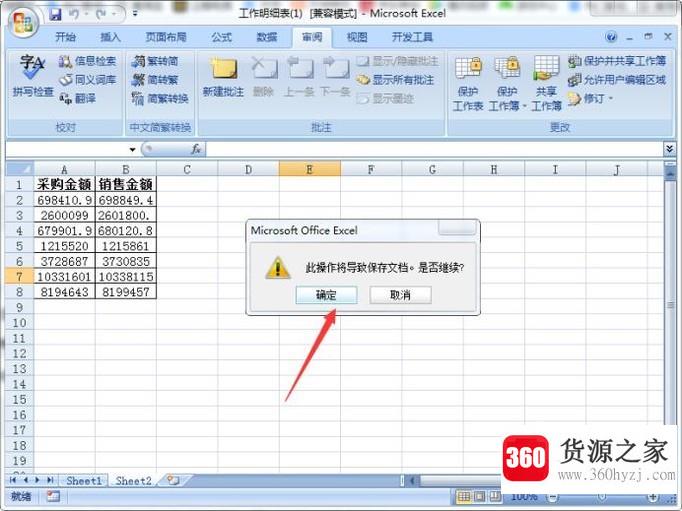Add a new comment (新建批注)
The image size is (682, 511).
[x=224, y=77]
